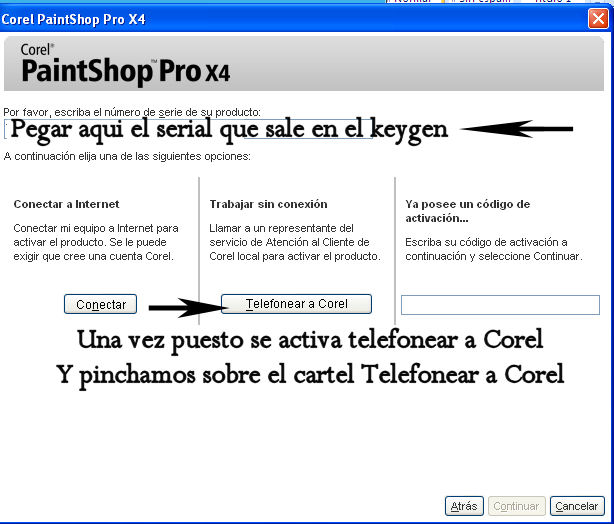This screenshot has width=614, height=524.
Task: Click the 'A continuación elija una de las siguientes opciones' text
Action: (127, 157)
